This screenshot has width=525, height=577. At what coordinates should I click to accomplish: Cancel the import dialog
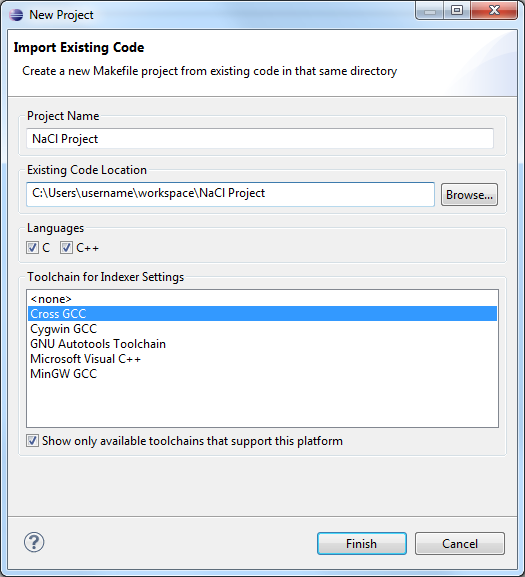(460, 544)
